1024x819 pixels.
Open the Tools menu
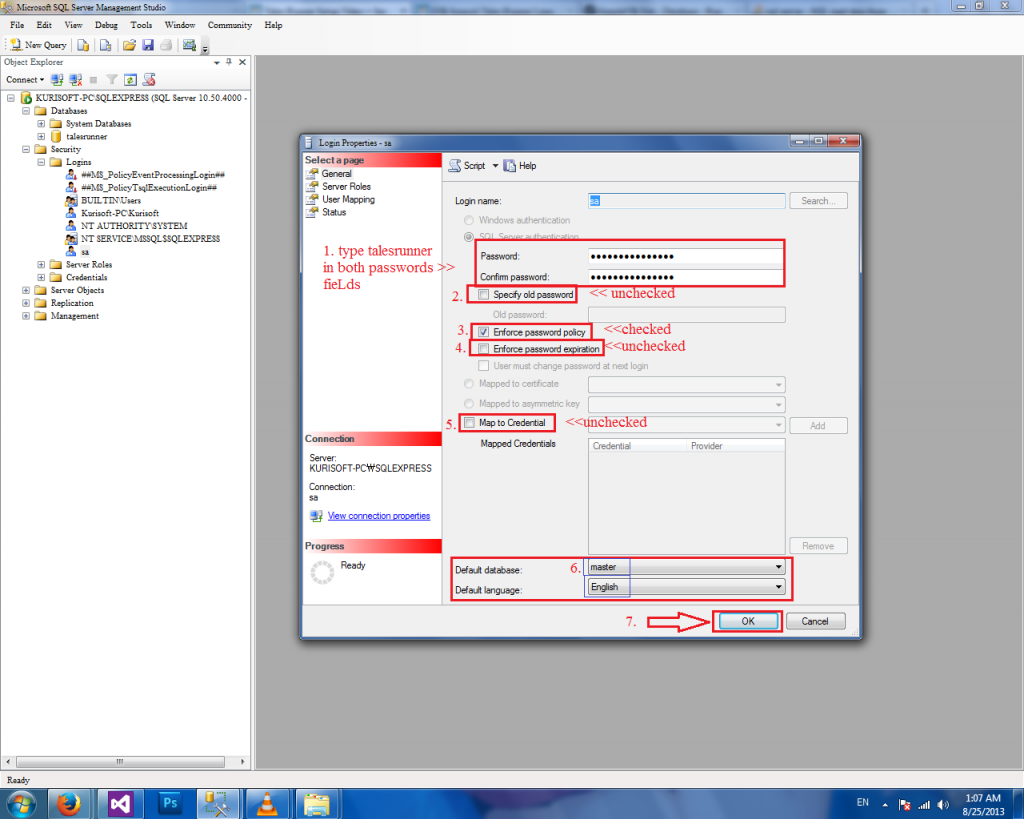(142, 24)
